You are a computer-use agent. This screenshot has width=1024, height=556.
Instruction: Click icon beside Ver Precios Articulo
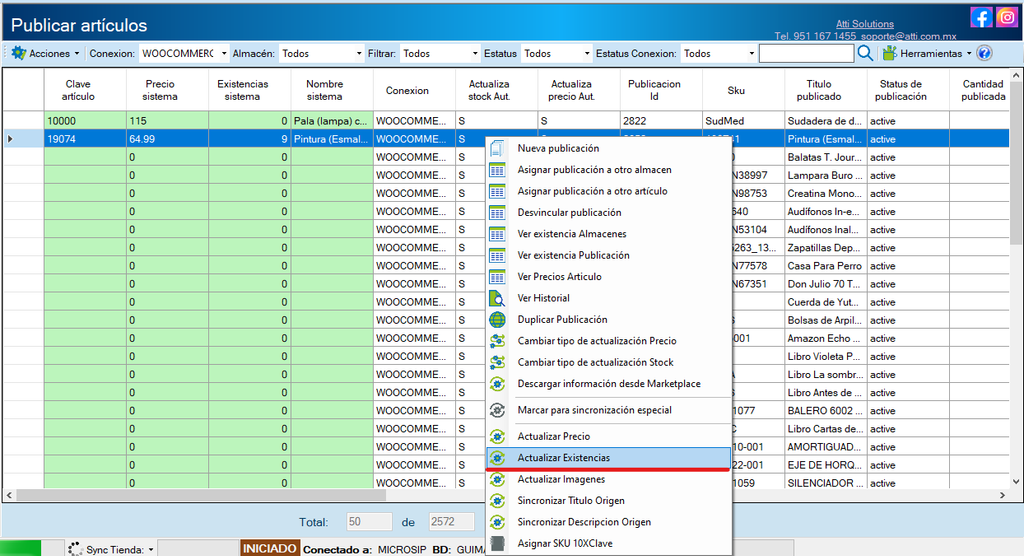(x=497, y=277)
